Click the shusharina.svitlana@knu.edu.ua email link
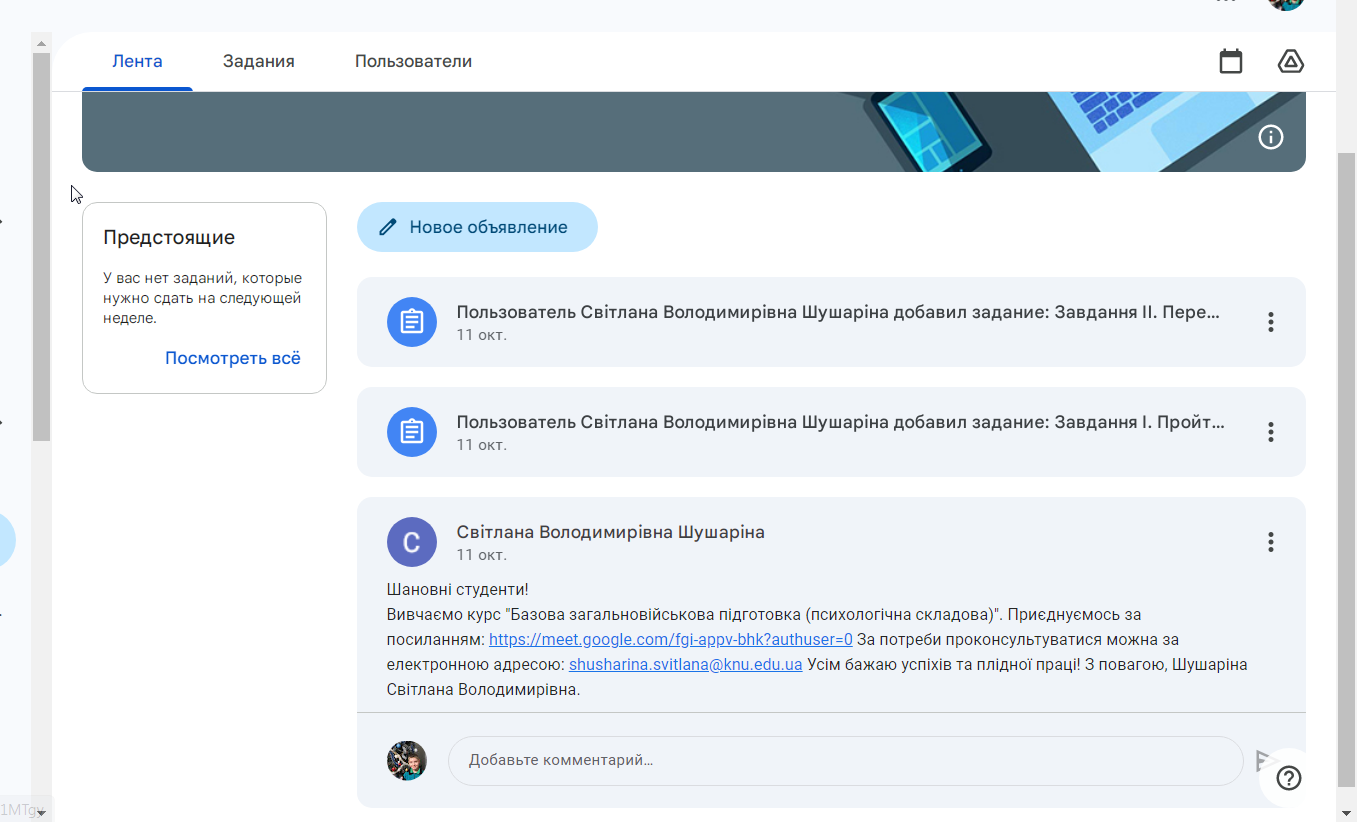This screenshot has width=1357, height=822. coord(685,664)
